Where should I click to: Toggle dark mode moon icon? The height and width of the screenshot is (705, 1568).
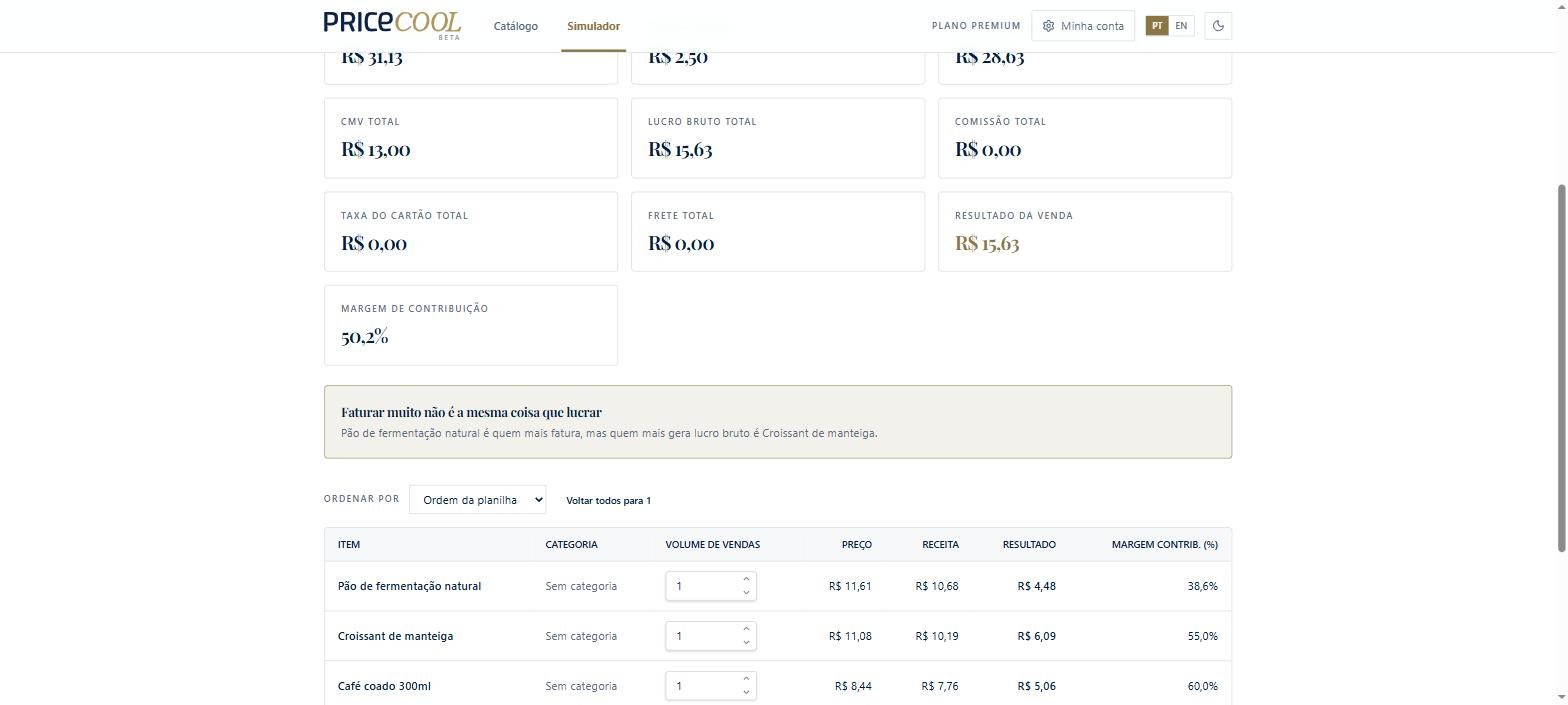[x=1218, y=26]
